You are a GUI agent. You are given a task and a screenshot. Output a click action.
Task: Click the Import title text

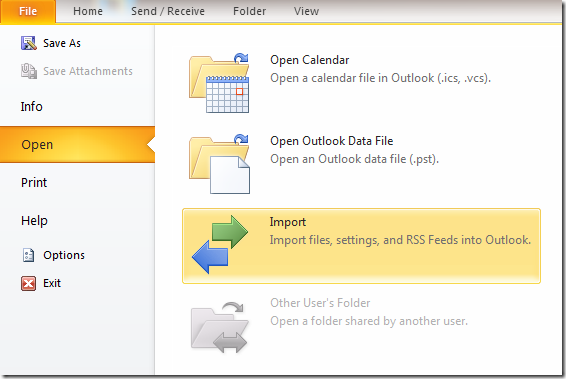pyautogui.click(x=288, y=222)
